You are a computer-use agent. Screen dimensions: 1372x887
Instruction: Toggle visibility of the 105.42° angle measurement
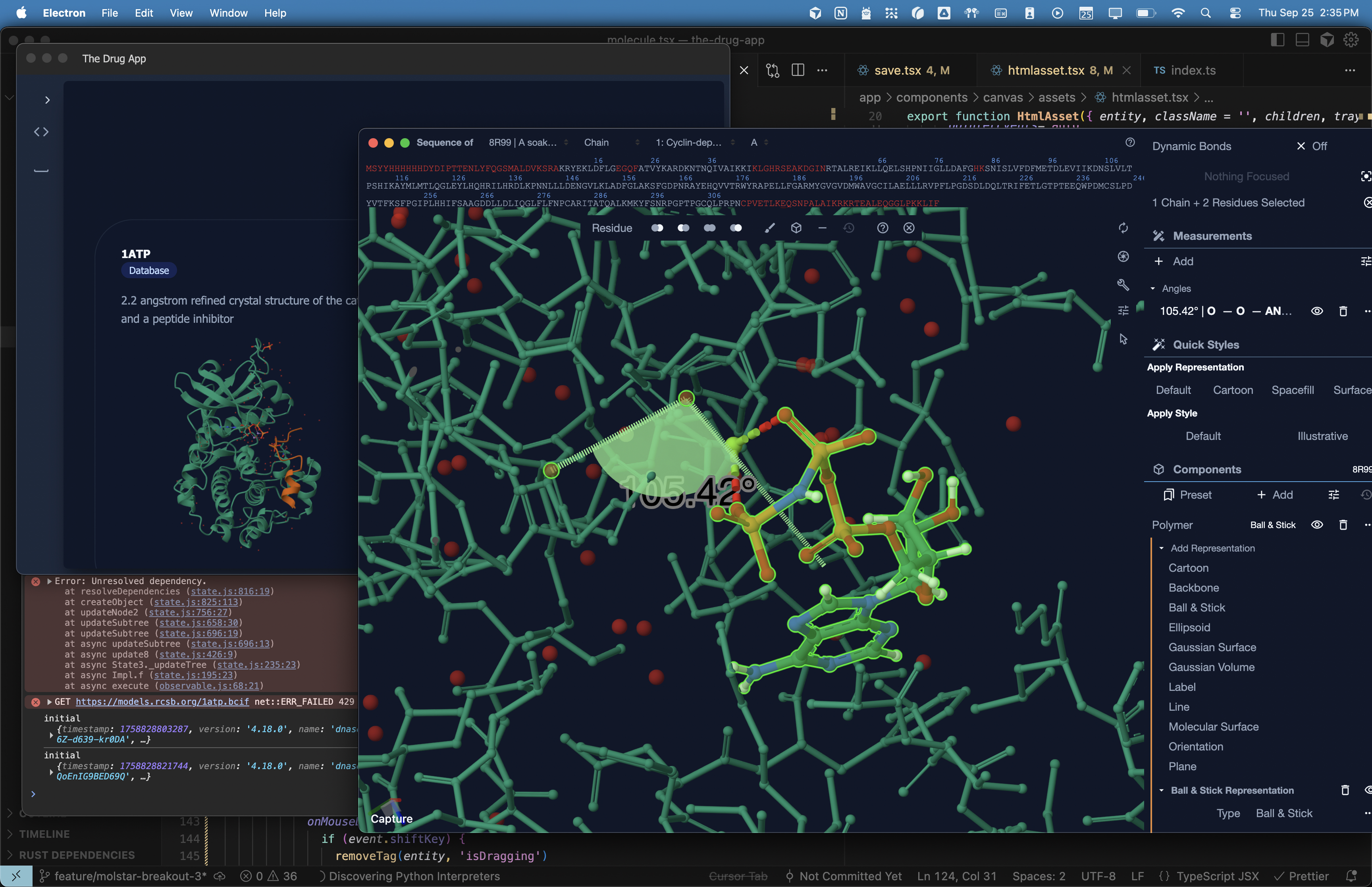[1317, 311]
